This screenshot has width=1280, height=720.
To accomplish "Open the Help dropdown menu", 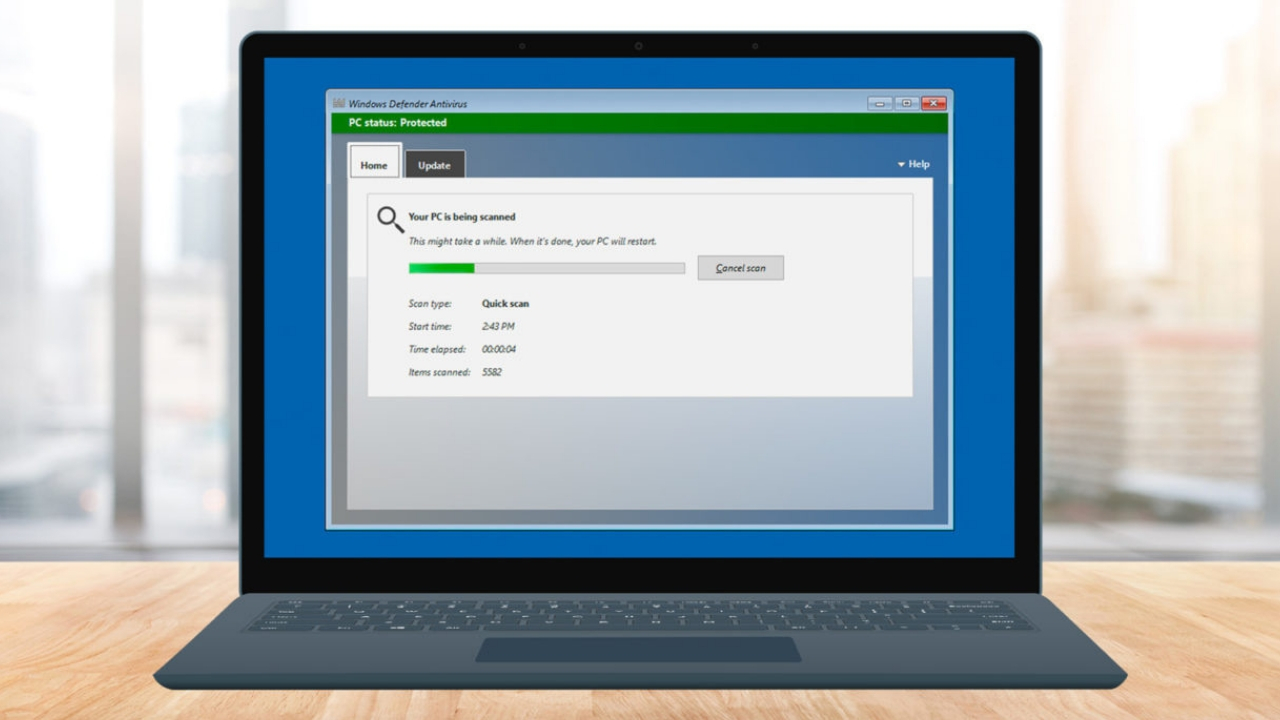I will [913, 164].
